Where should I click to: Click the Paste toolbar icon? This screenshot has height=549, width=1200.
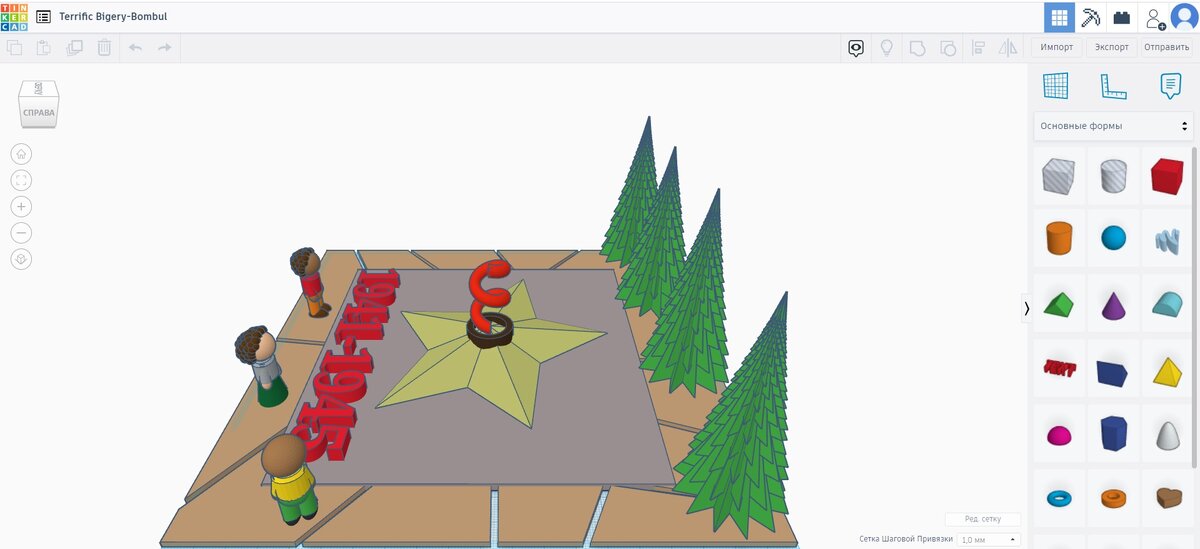click(44, 47)
